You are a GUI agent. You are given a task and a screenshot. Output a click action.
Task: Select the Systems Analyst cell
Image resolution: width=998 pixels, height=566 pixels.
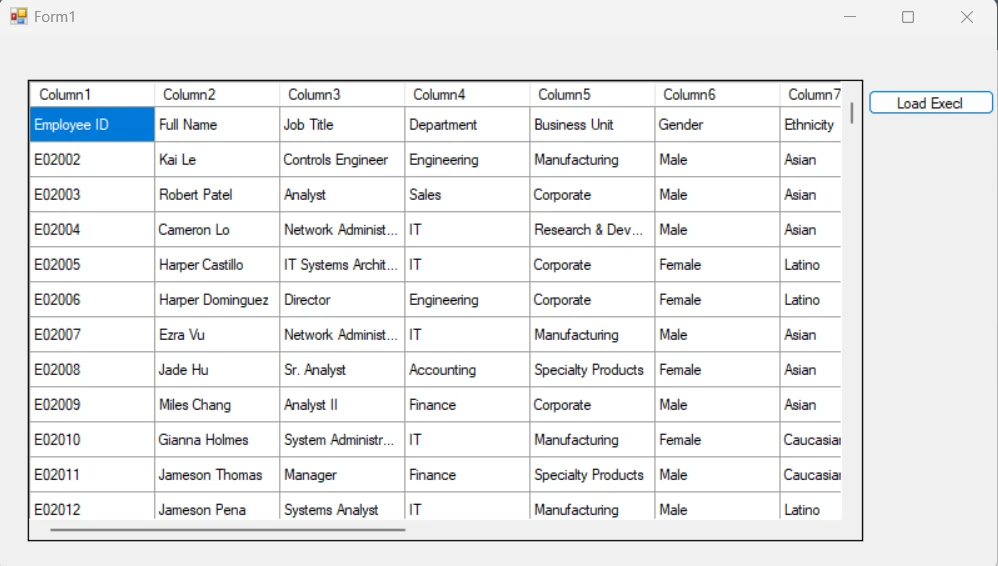pyautogui.click(x=342, y=509)
